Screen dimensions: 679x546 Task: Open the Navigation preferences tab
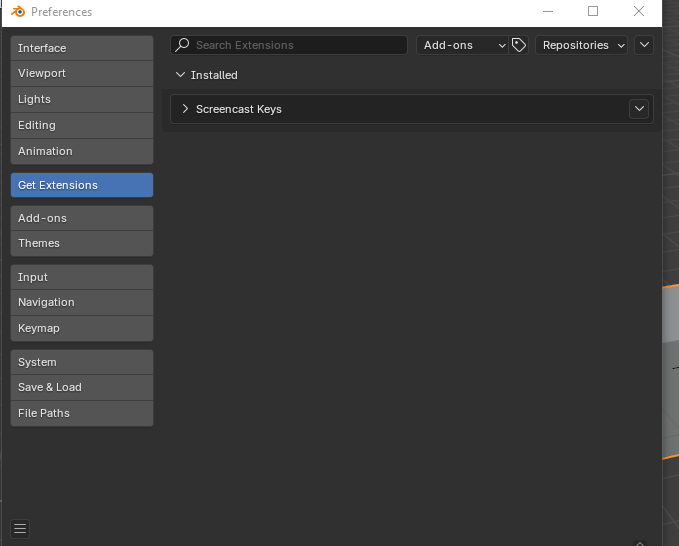click(82, 303)
